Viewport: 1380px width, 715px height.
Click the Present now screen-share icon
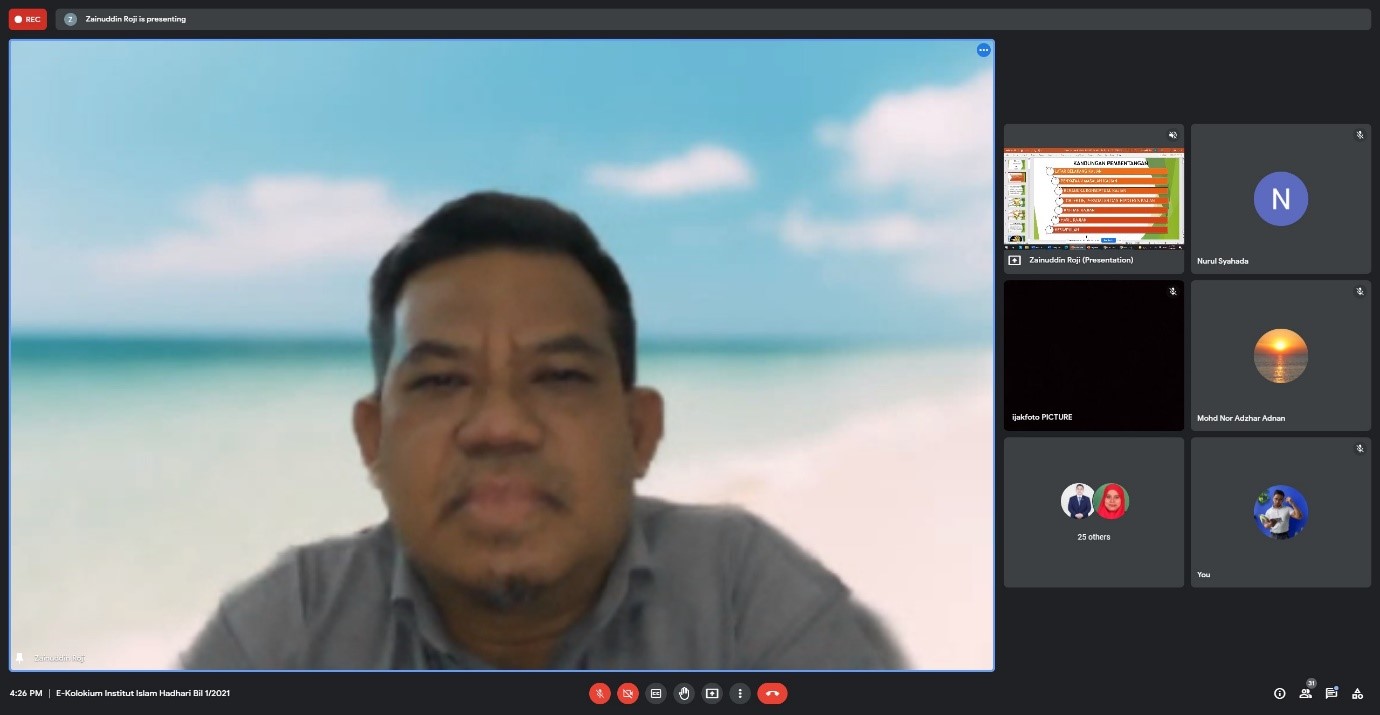[x=712, y=693]
